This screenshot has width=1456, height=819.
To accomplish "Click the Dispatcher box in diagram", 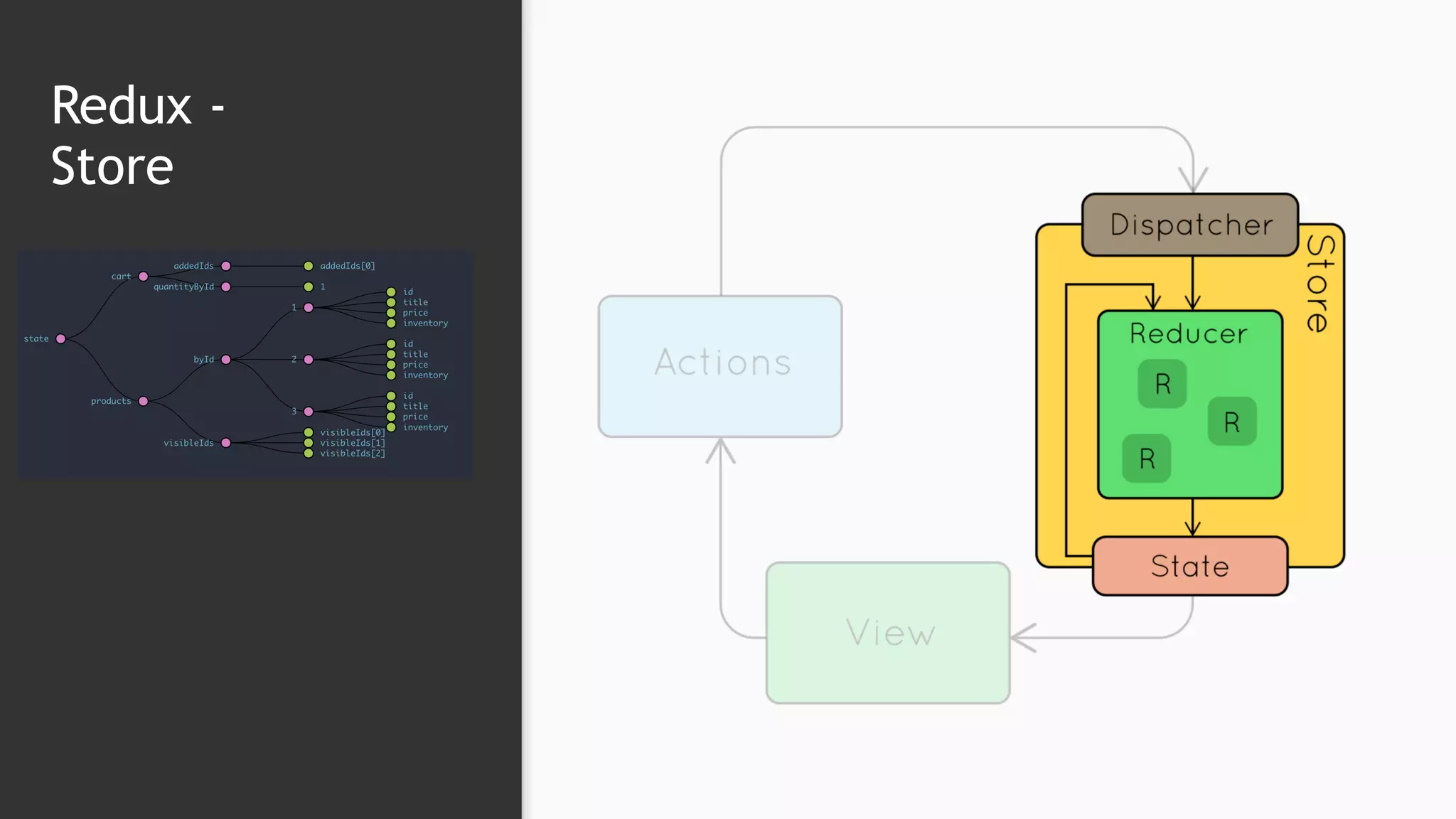I will click(x=1190, y=225).
